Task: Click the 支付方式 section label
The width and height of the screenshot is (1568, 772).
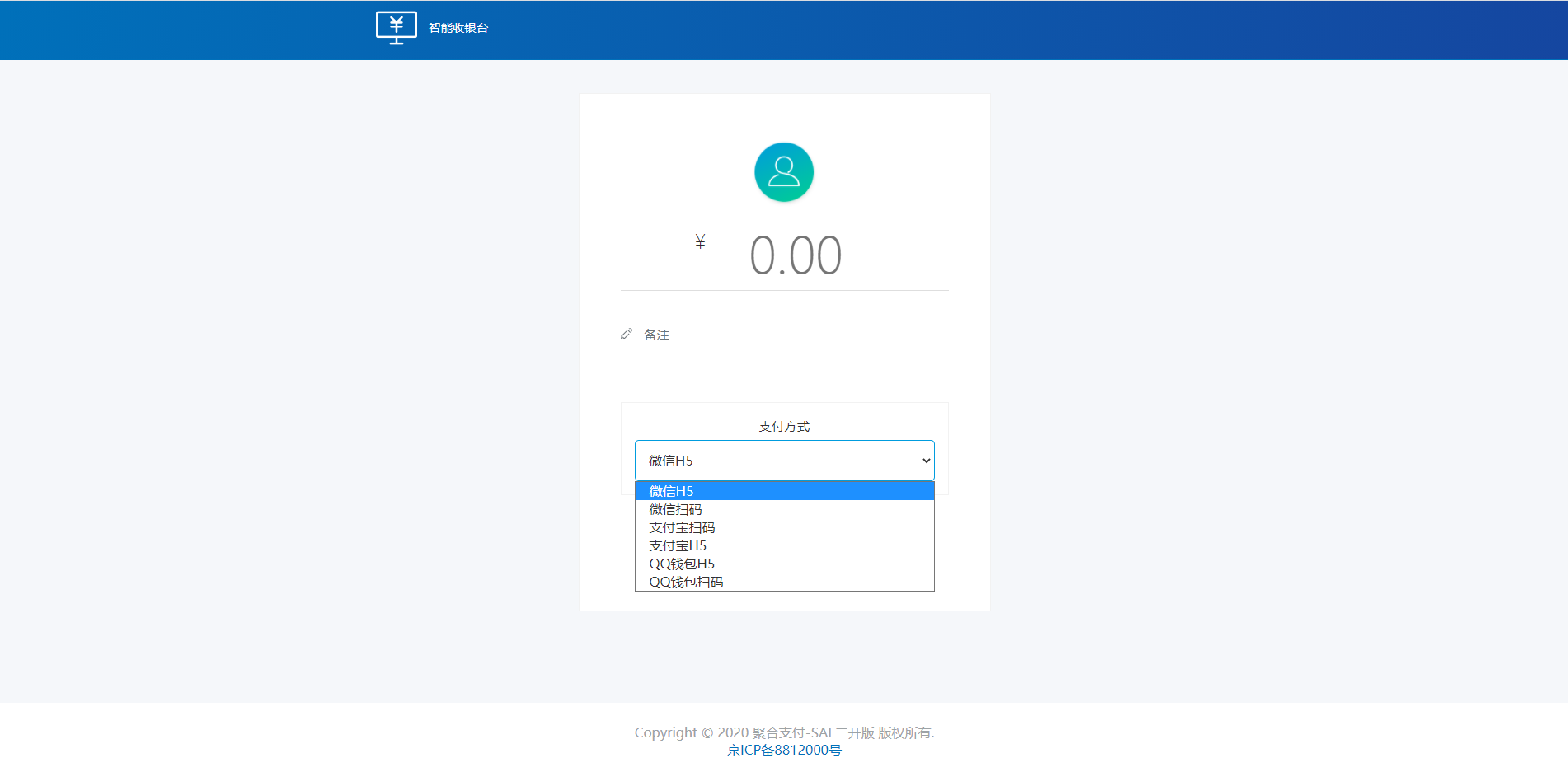Action: pos(784,426)
